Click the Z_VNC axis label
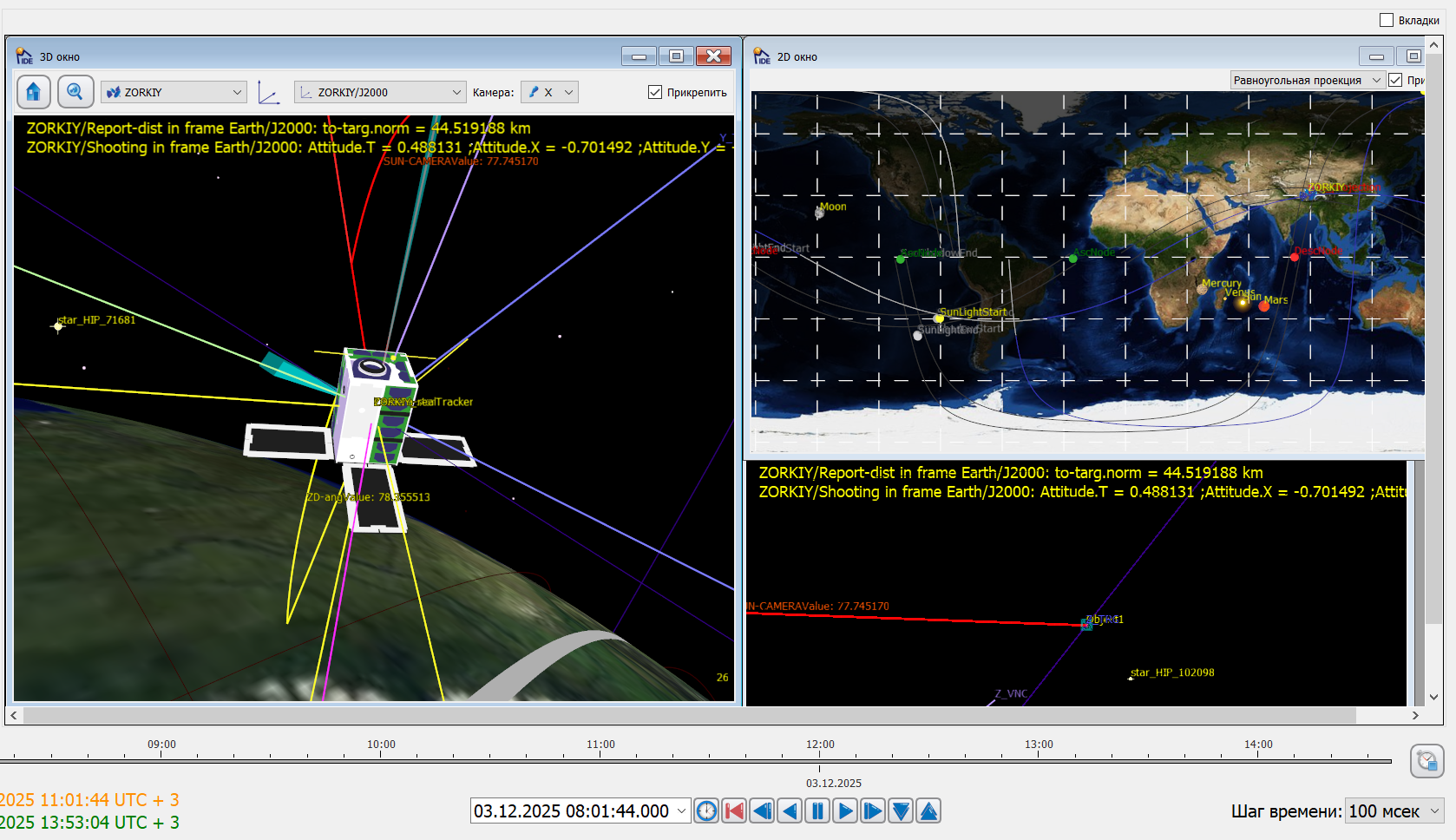The image size is (1456, 840). point(1011,693)
